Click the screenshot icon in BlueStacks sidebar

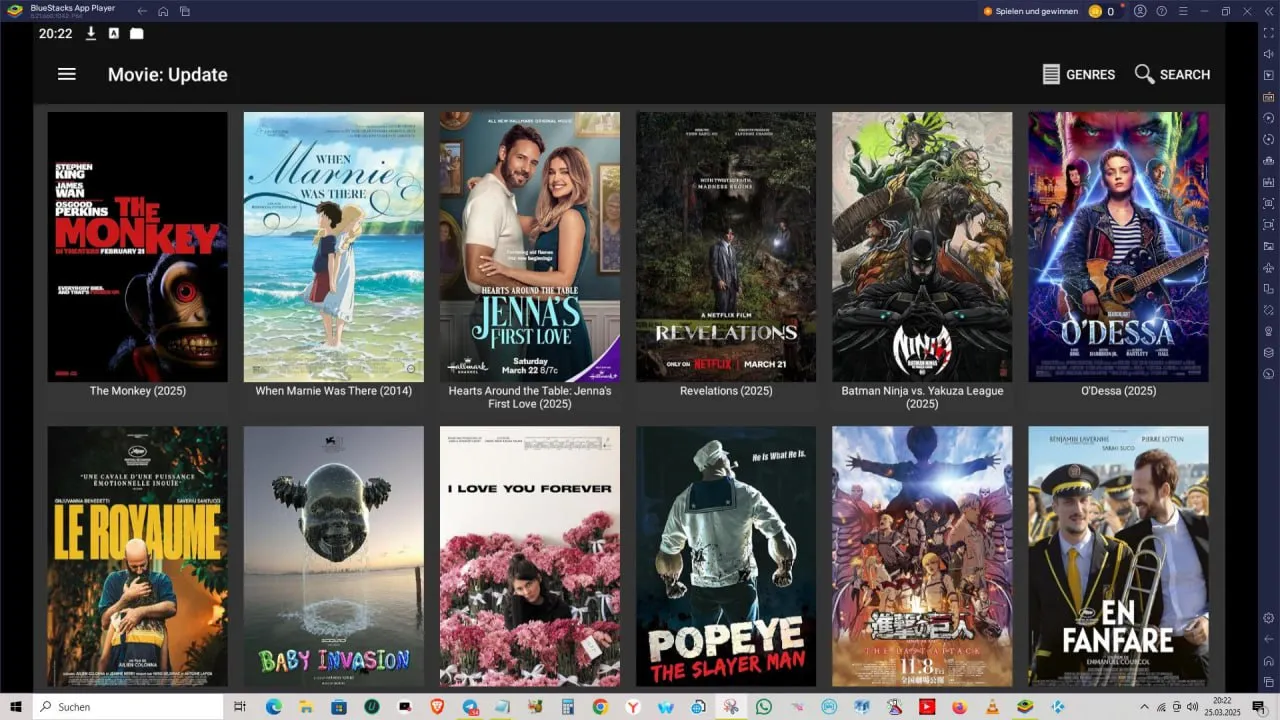click(1268, 203)
